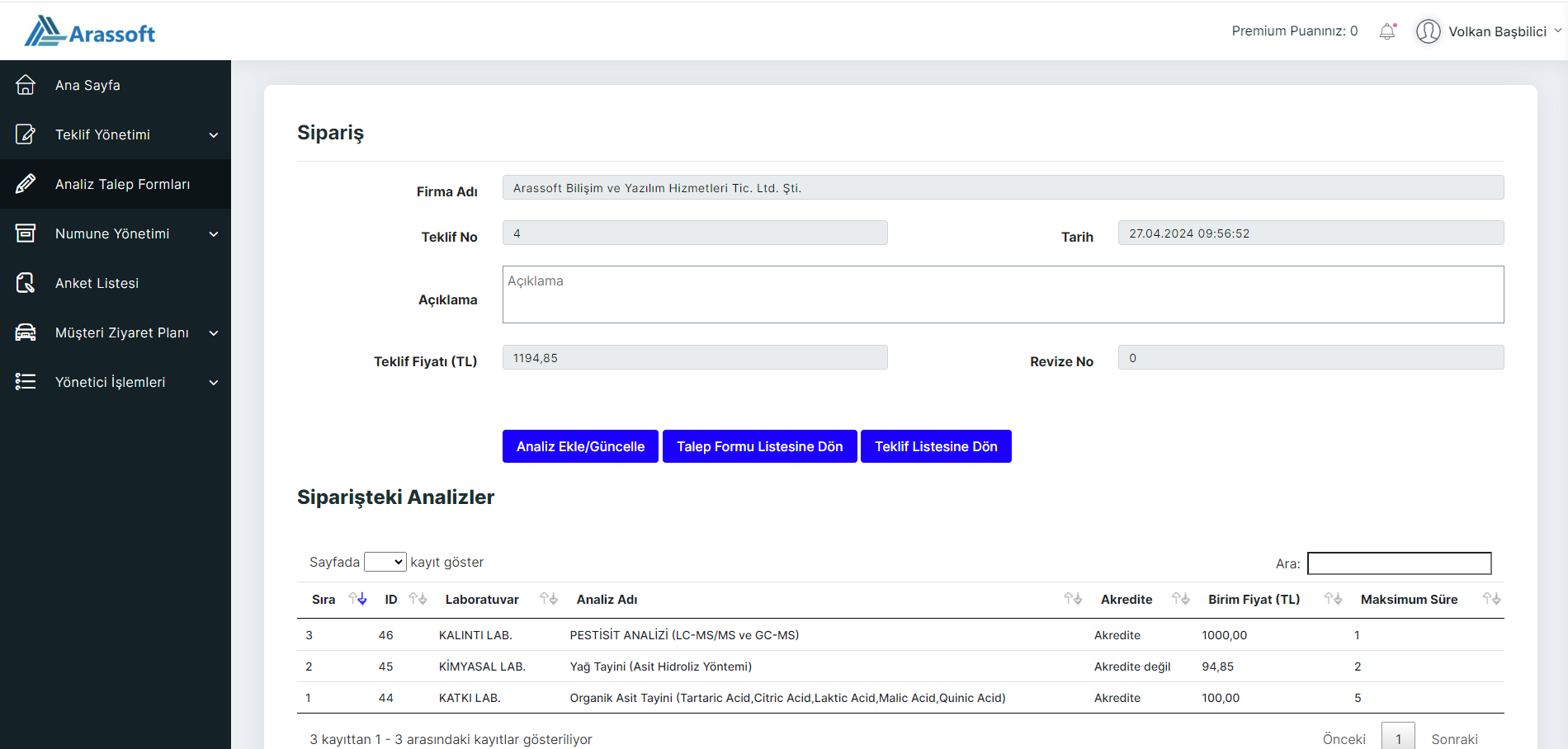Click Teklif Listesine Dön button
This screenshot has height=749, width=1568.
click(936, 446)
